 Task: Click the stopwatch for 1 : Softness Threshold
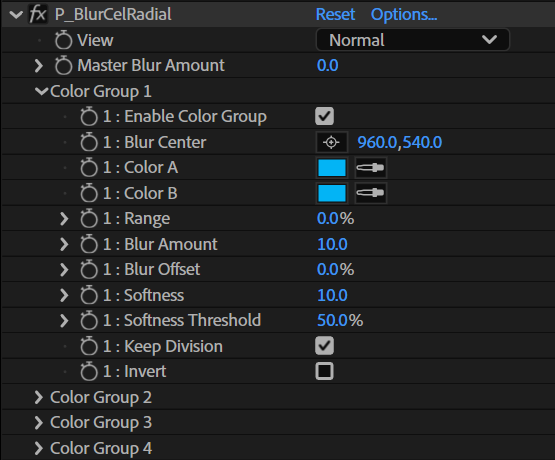pyautogui.click(x=88, y=320)
